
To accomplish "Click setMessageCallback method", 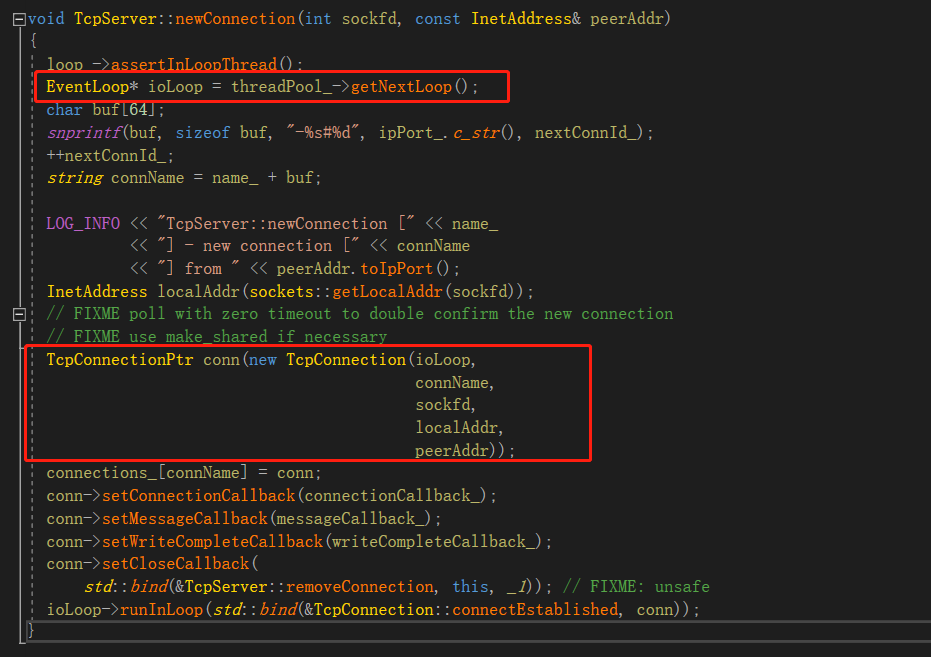I will pos(185,519).
